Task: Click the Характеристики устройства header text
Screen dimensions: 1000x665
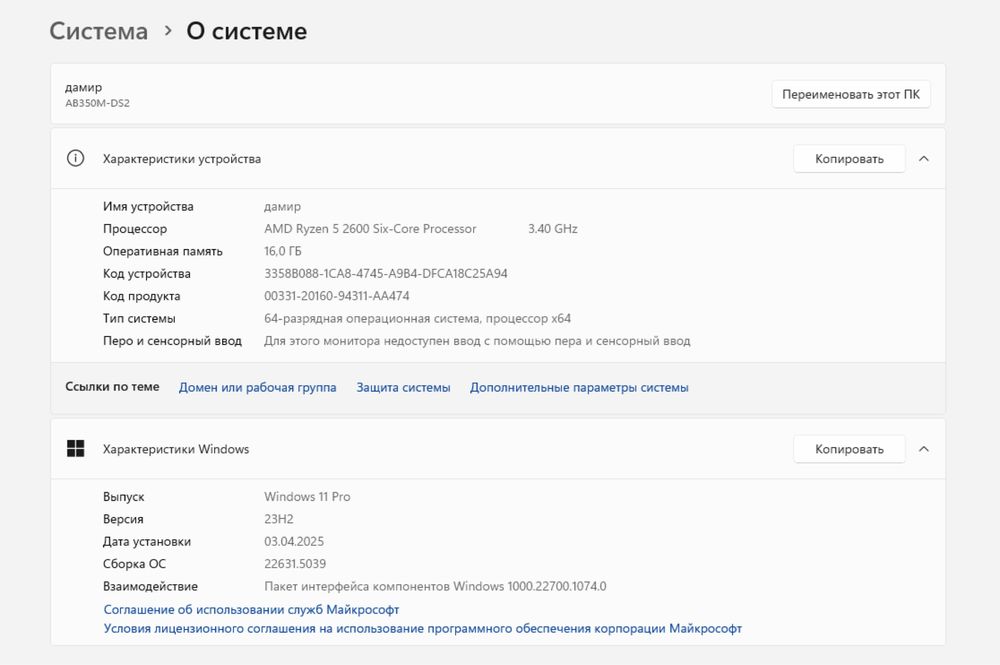Action: click(x=182, y=159)
